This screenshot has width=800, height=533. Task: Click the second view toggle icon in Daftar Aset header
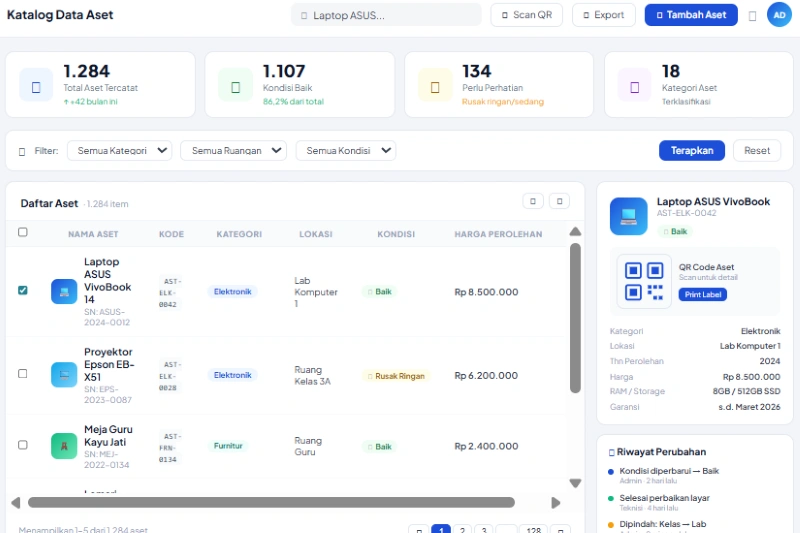tap(559, 201)
